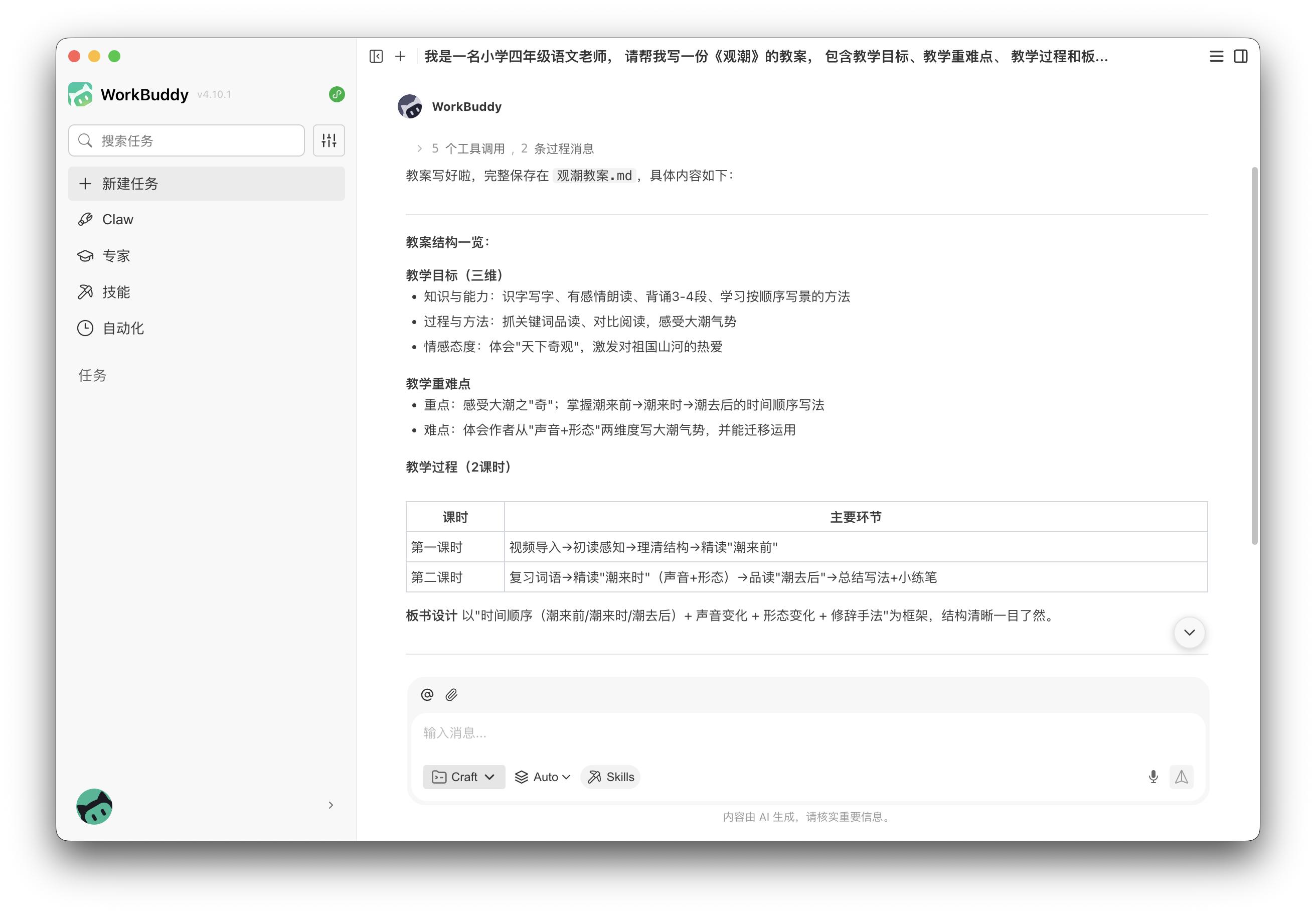Click the @ mention icon above the input
This screenshot has height=915, width=1316.
426,695
